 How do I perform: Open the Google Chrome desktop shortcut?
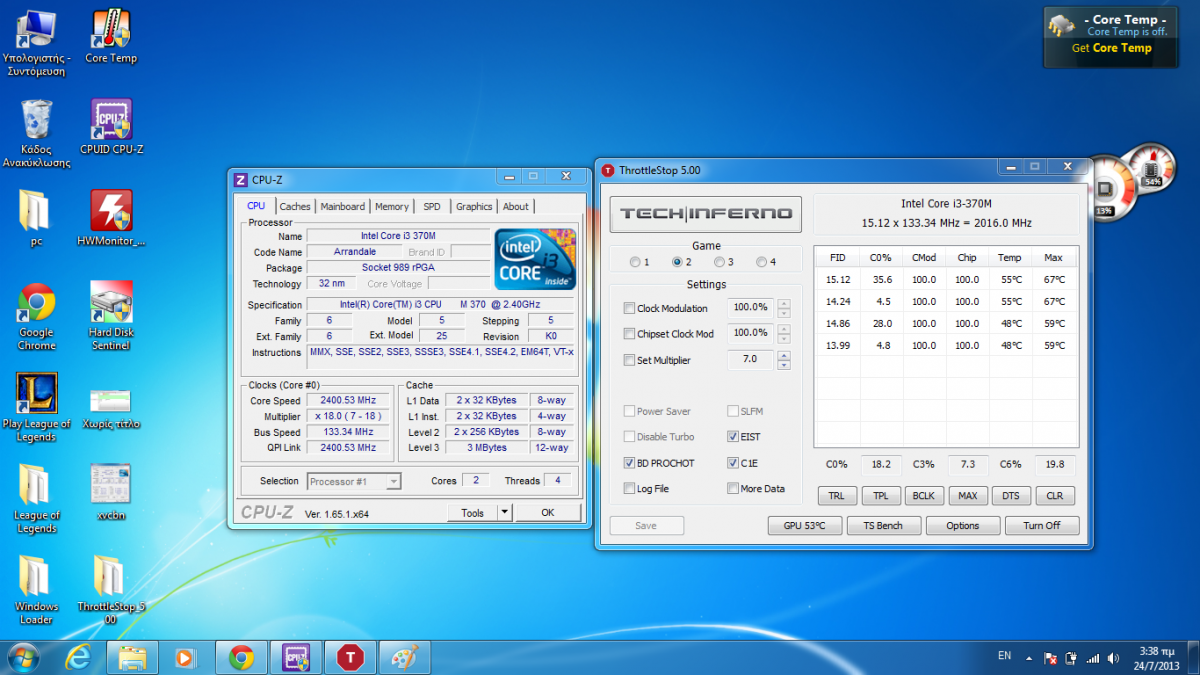tap(36, 316)
